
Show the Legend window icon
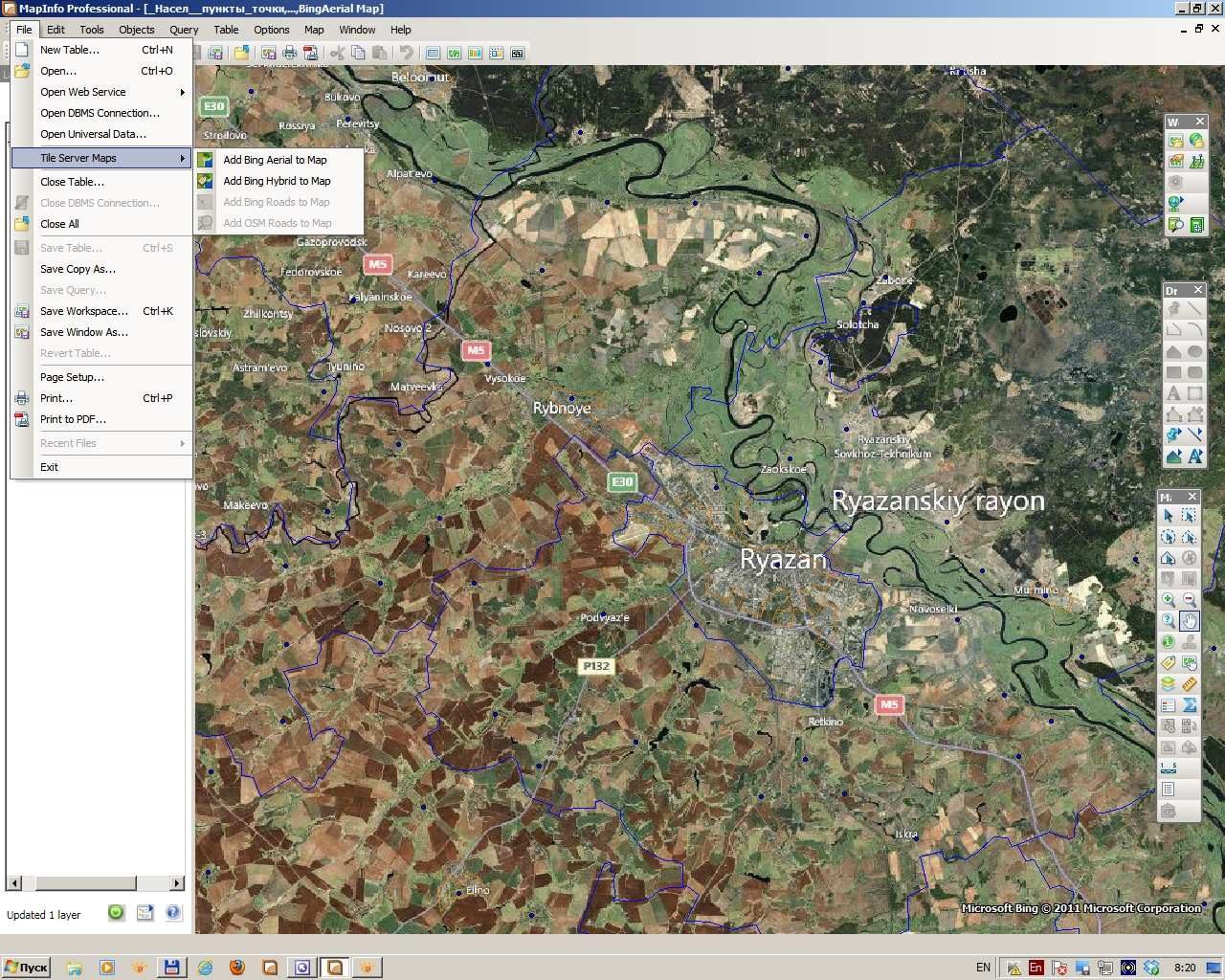pos(1168,705)
